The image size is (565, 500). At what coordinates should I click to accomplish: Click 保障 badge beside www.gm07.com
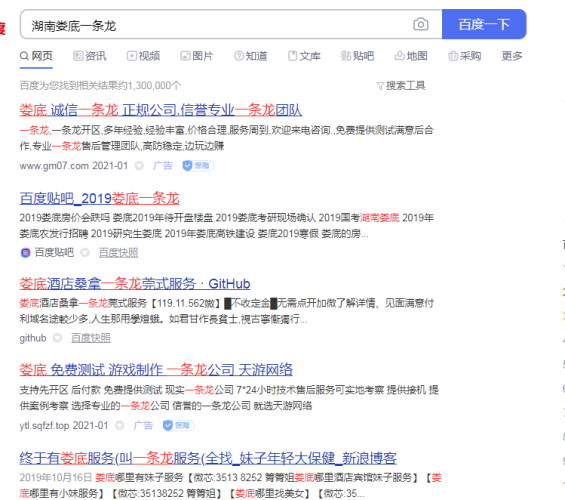click(198, 166)
